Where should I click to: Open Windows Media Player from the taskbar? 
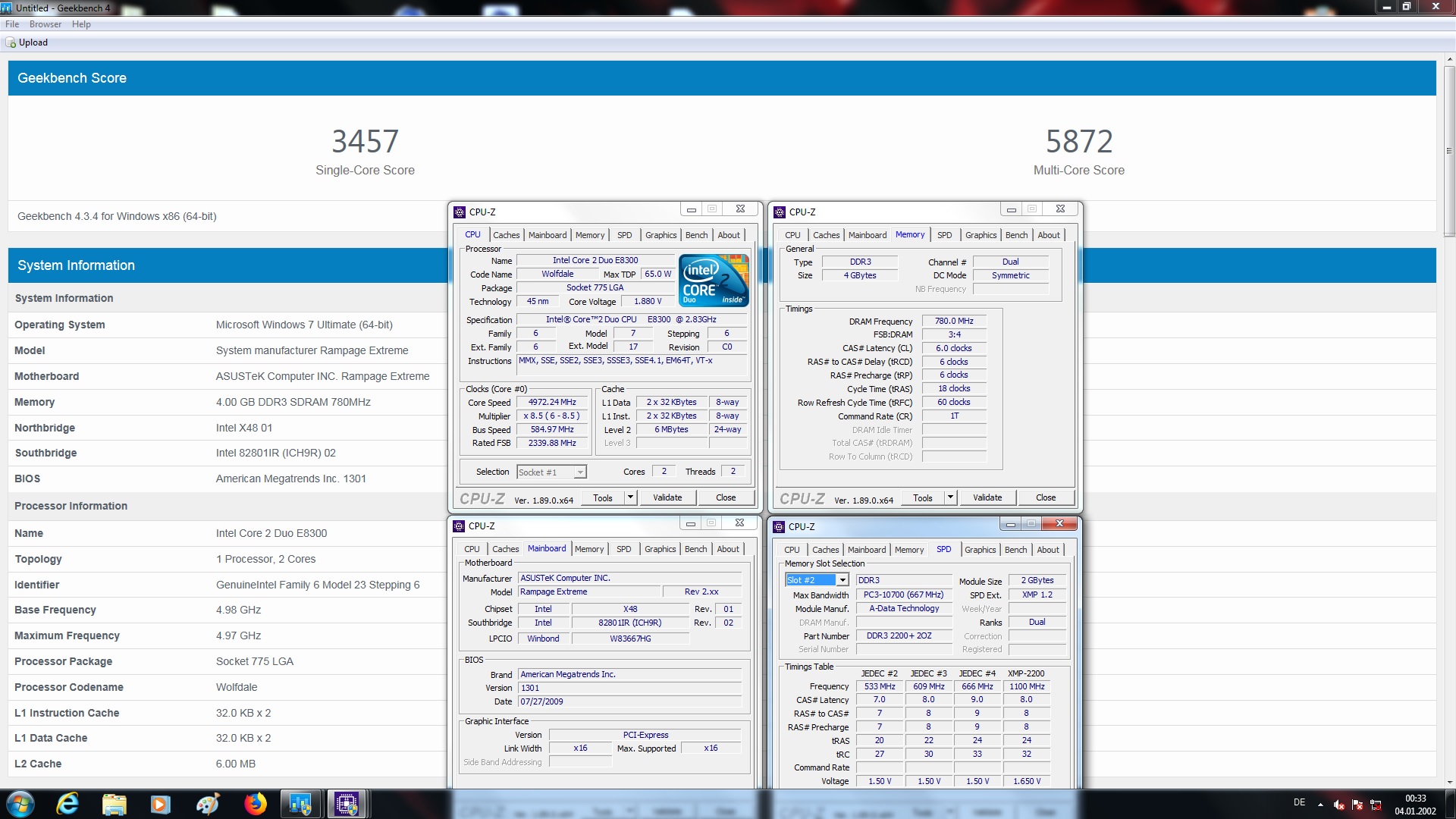tap(161, 804)
